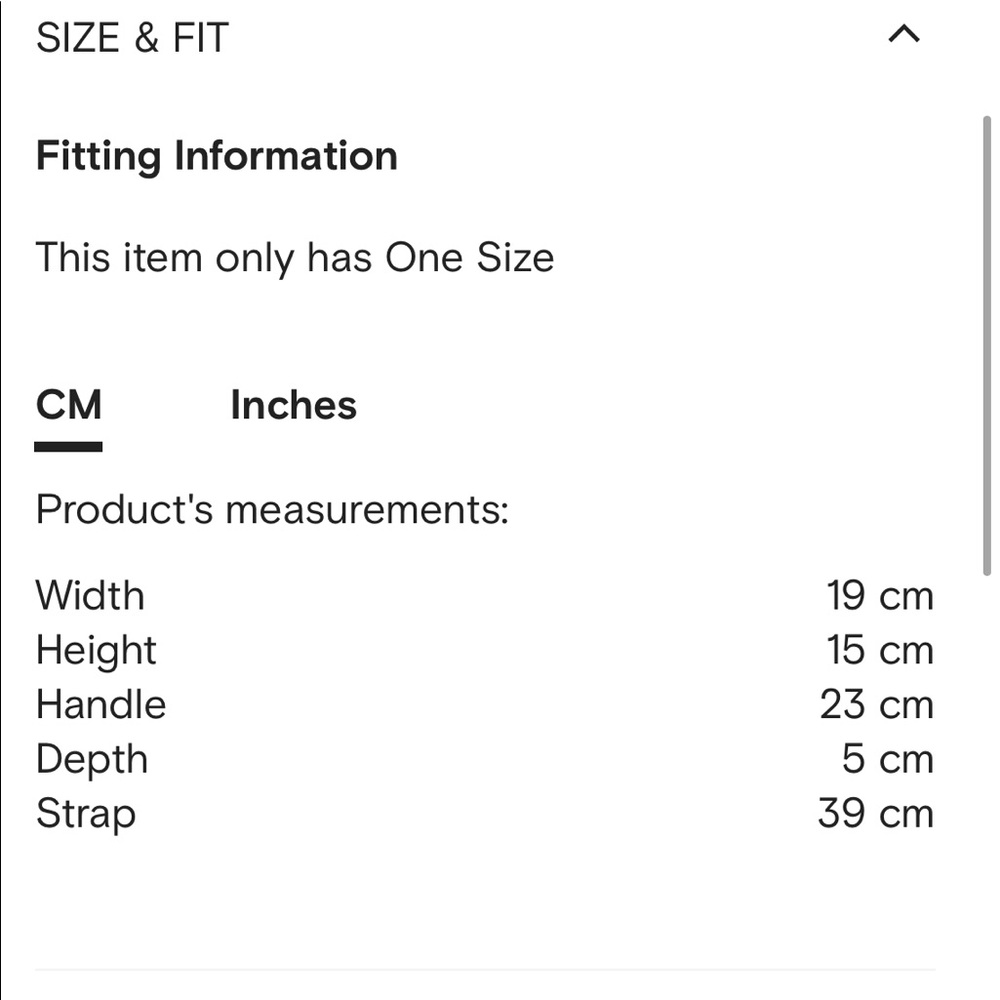Switch to the Inches tab
The height and width of the screenshot is (1000, 1000).
(x=293, y=405)
